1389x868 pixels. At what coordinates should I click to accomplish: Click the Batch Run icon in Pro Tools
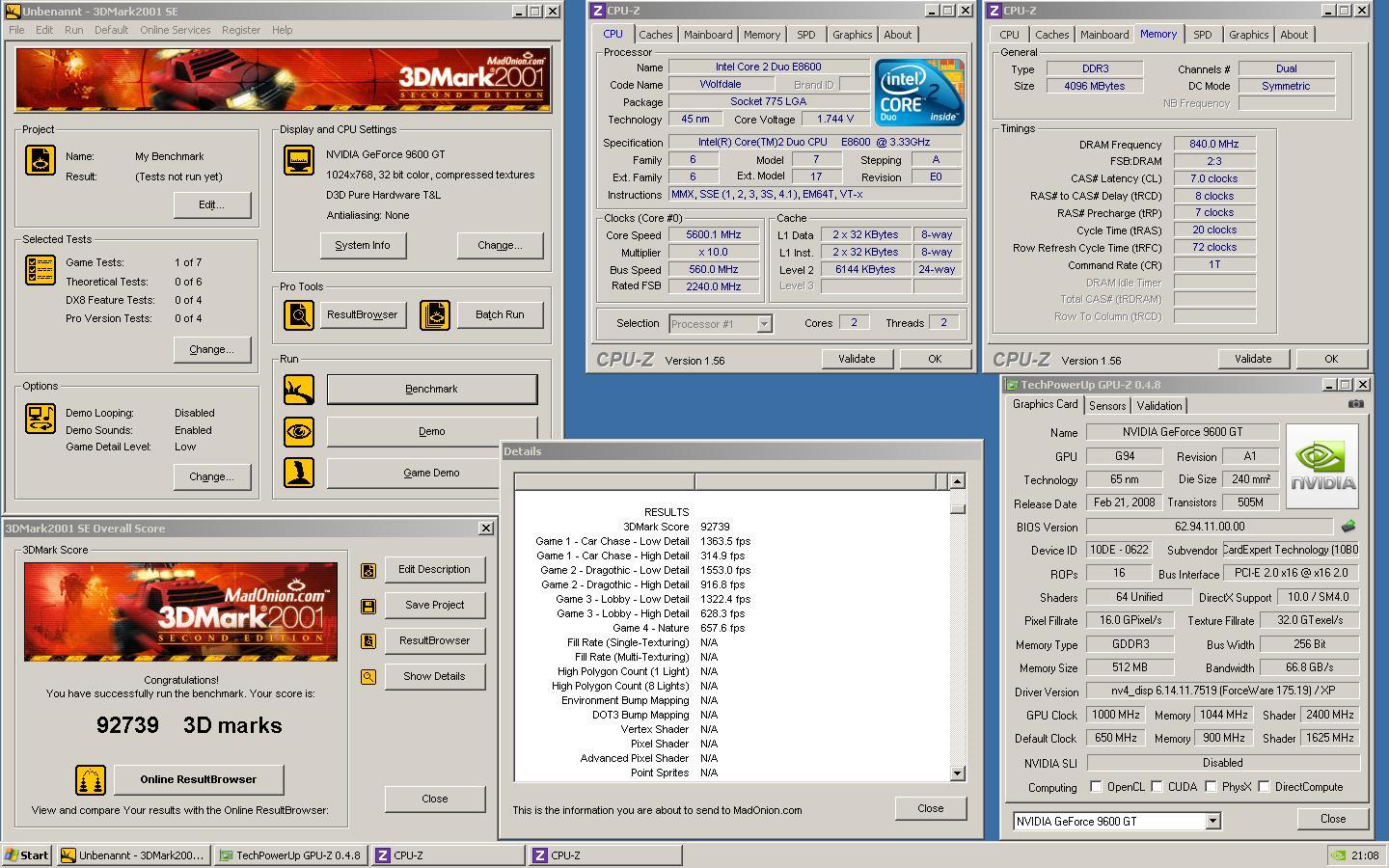coord(435,314)
